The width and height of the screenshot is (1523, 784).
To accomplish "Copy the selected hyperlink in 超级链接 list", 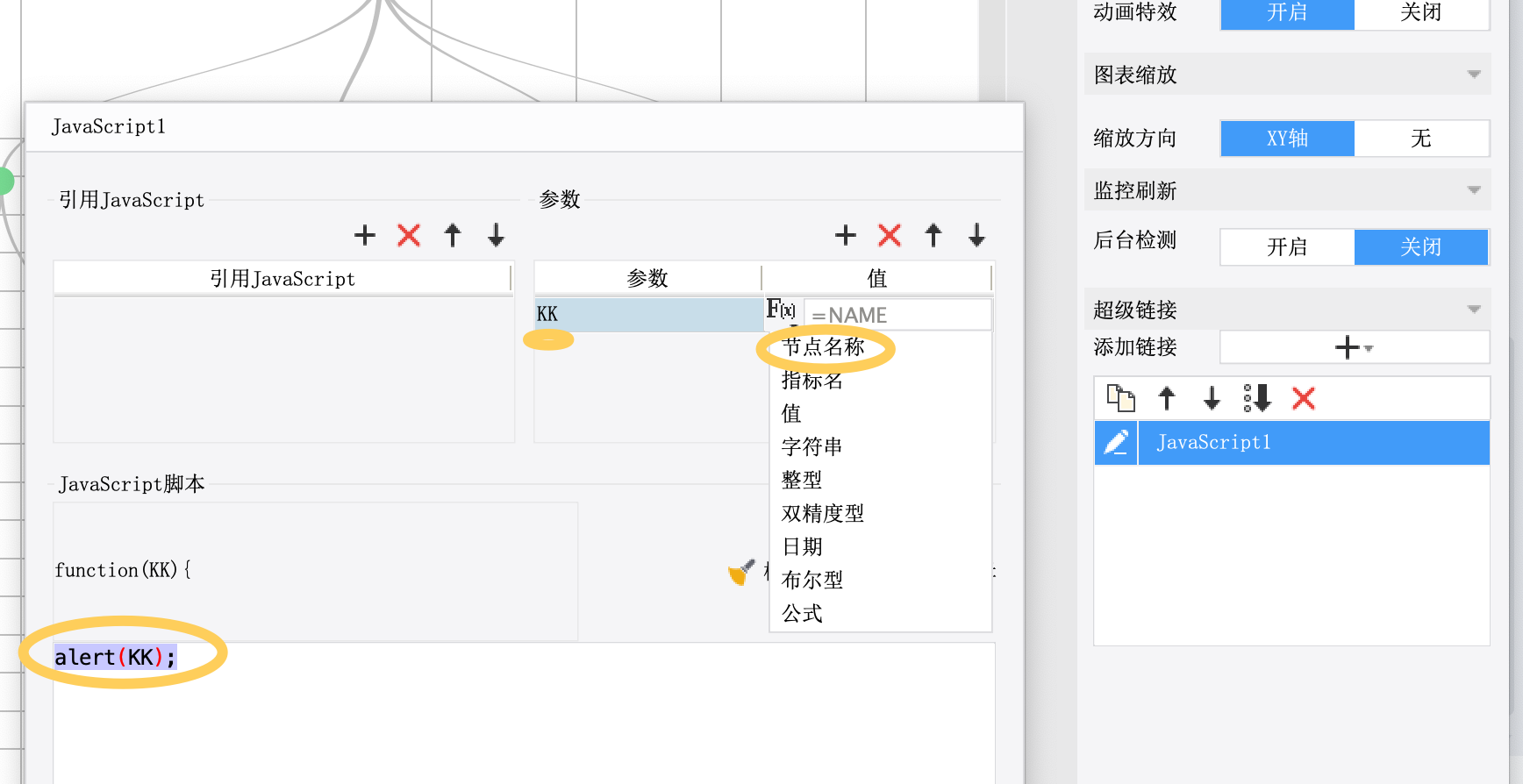I will click(x=1121, y=398).
